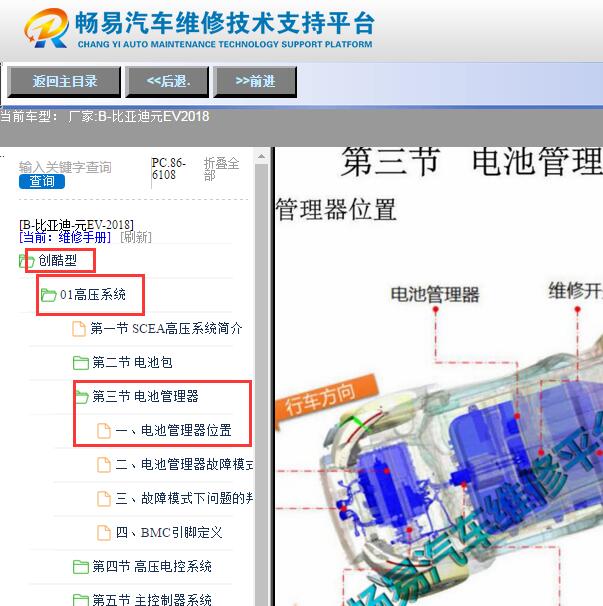Expand the 第四节 高压电控系统 folder

click(x=152, y=567)
